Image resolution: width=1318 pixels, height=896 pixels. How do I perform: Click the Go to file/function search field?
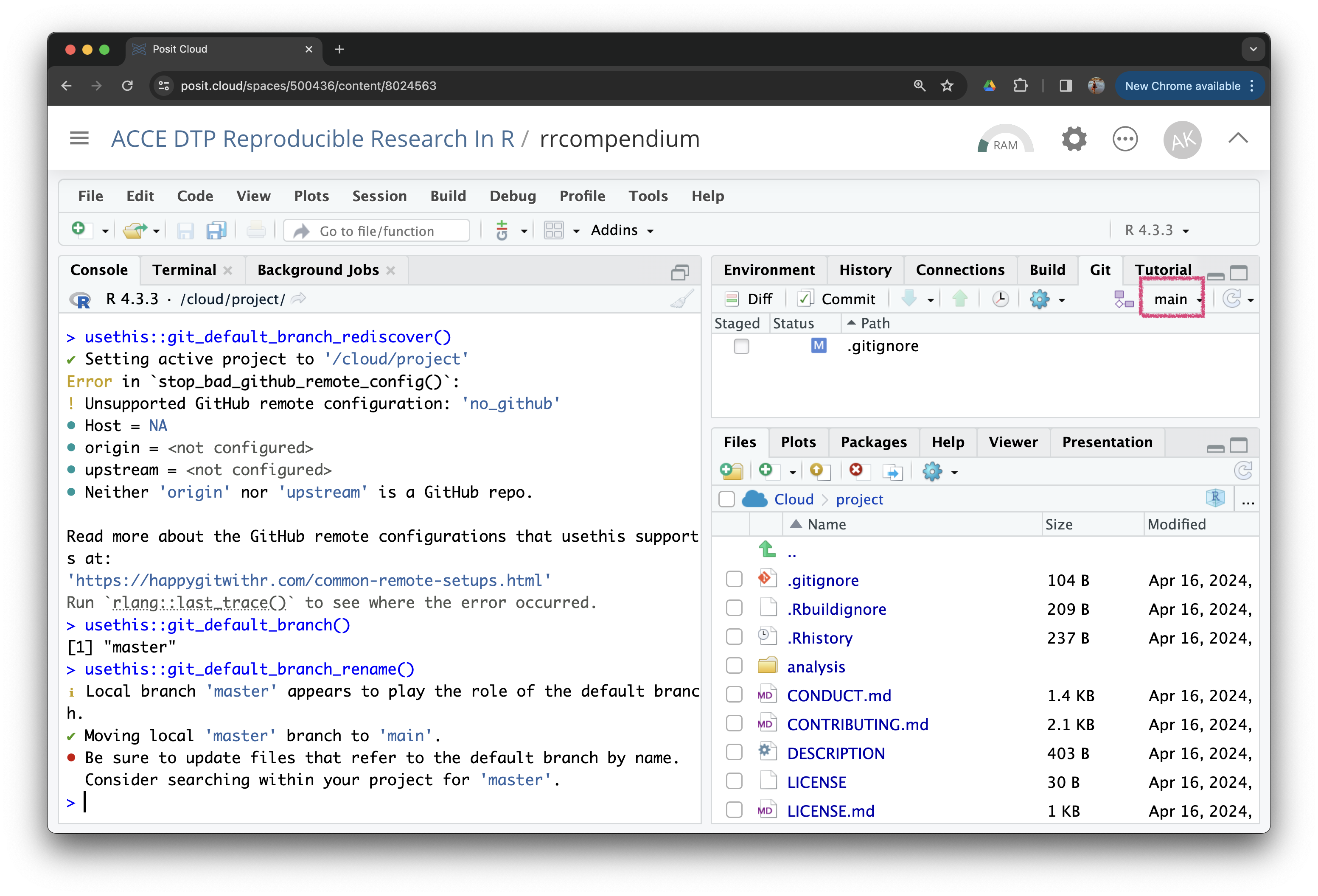376,231
